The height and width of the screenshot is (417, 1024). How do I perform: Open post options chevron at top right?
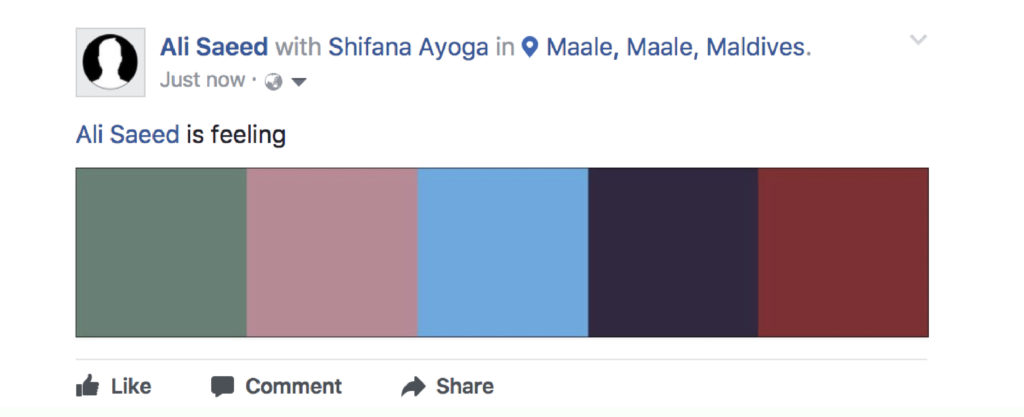pyautogui.click(x=918, y=40)
